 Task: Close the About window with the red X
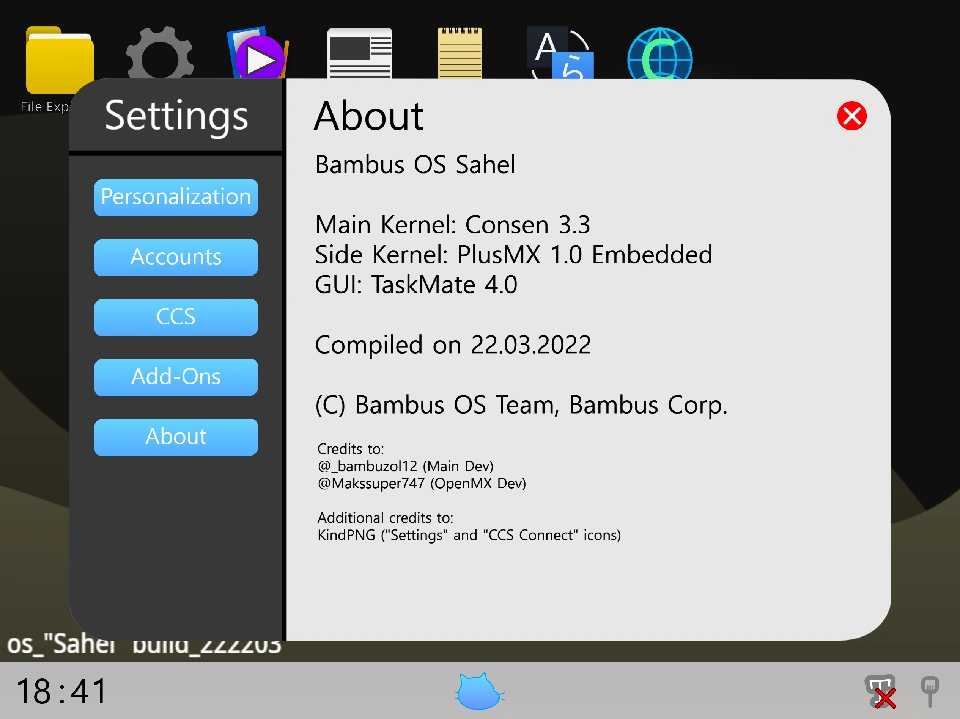(851, 116)
